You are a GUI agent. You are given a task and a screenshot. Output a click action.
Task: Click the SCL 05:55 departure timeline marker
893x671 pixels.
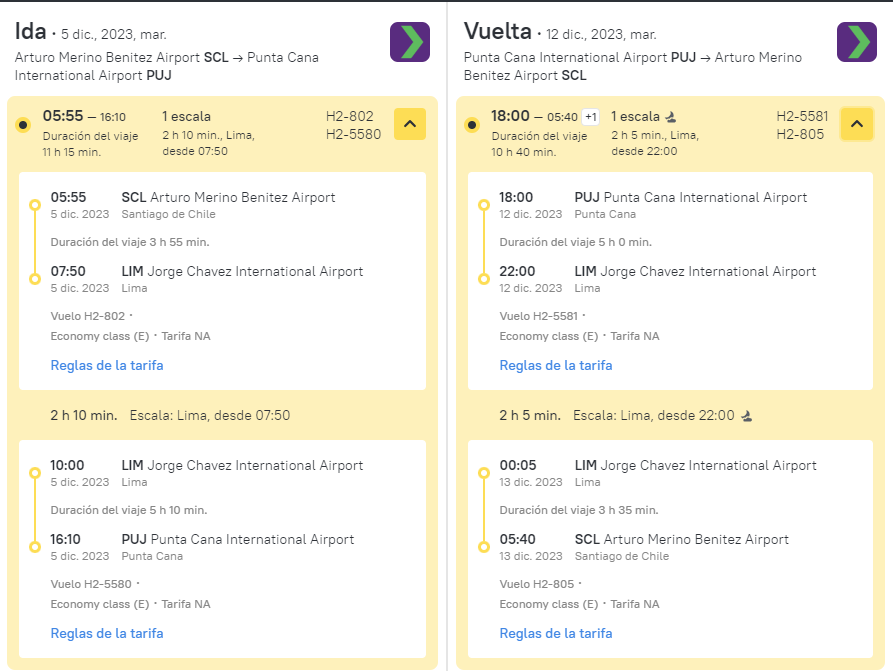(x=35, y=205)
